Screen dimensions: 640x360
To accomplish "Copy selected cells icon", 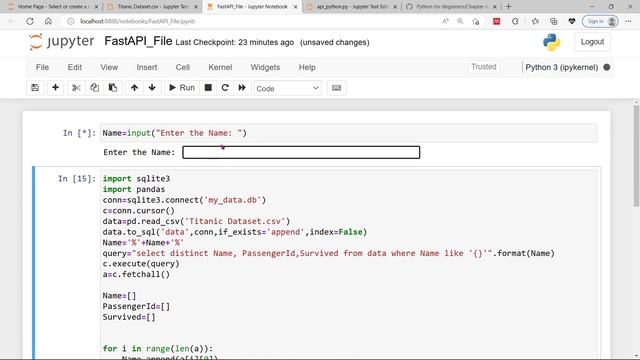I will (x=94, y=88).
